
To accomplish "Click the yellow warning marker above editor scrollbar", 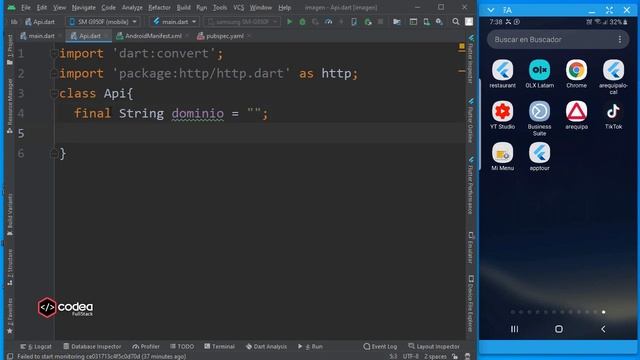I will pyautogui.click(x=462, y=47).
